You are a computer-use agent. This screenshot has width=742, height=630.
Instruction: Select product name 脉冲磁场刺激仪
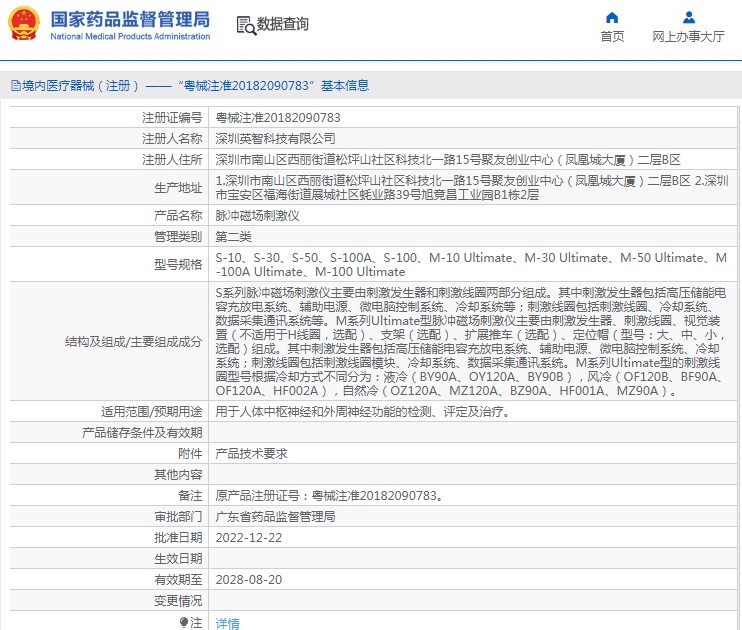(257, 216)
